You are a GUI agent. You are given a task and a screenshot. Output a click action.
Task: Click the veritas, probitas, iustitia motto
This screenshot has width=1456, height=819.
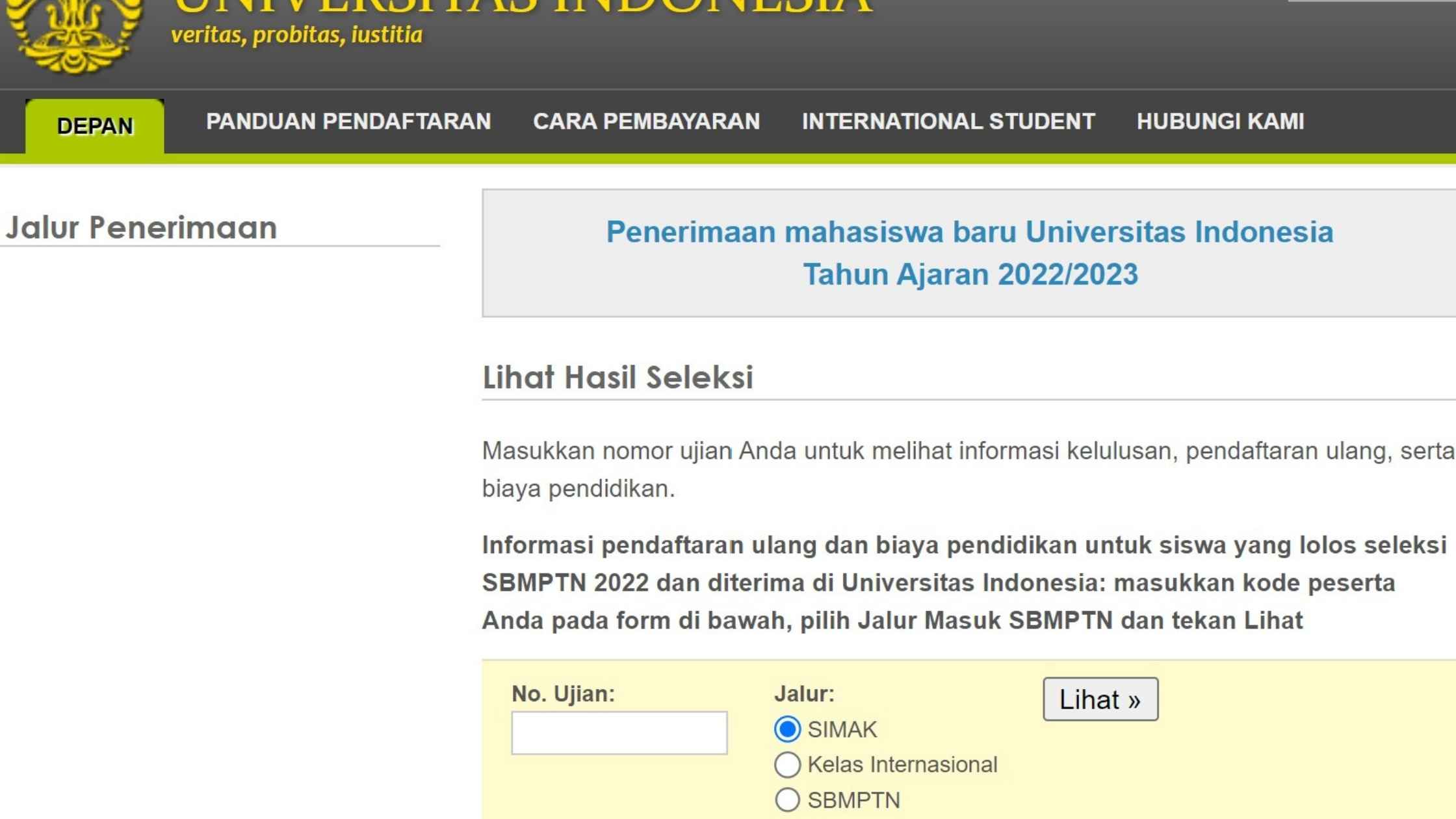point(296,34)
